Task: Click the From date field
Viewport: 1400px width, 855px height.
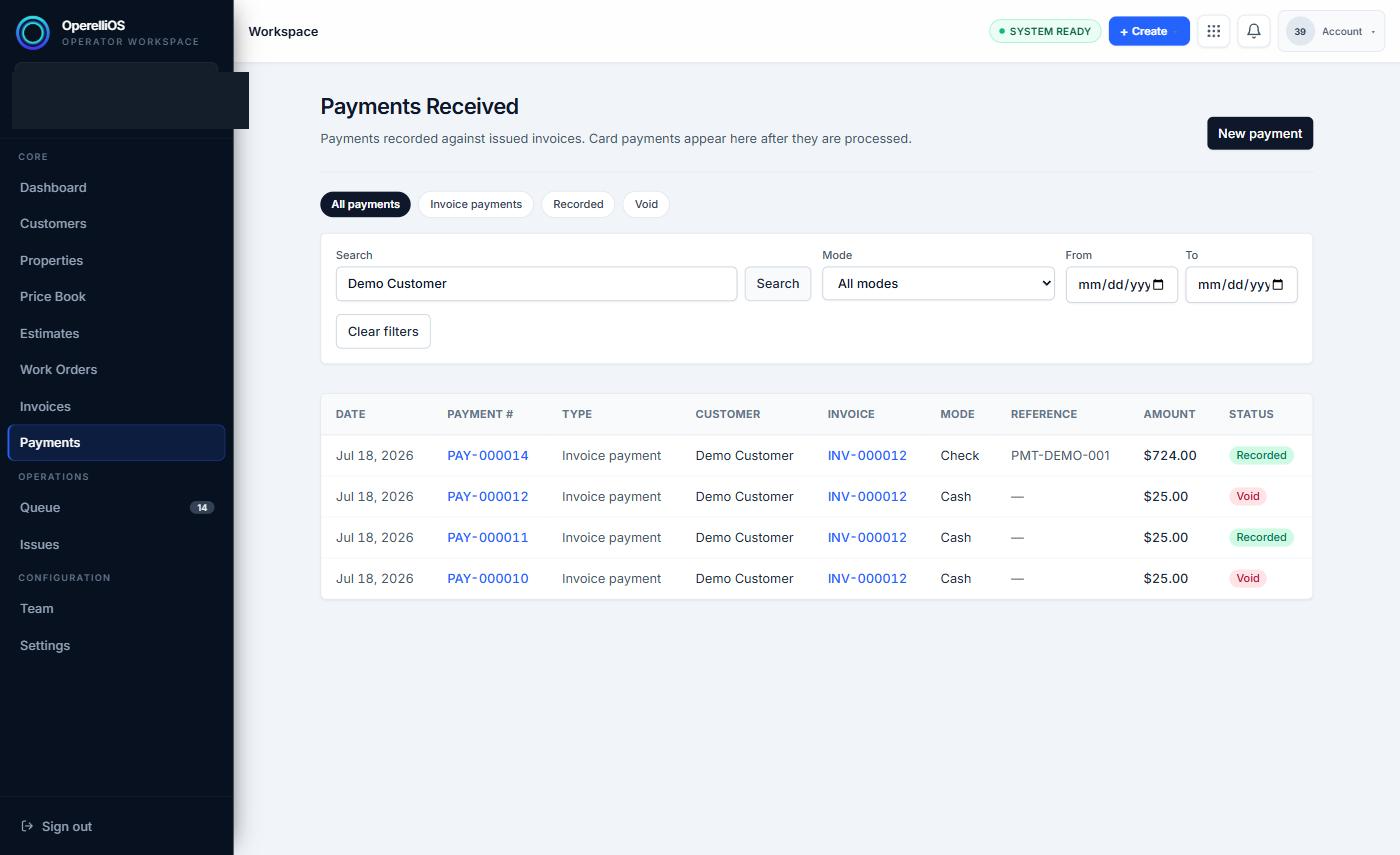Action: tap(1122, 284)
